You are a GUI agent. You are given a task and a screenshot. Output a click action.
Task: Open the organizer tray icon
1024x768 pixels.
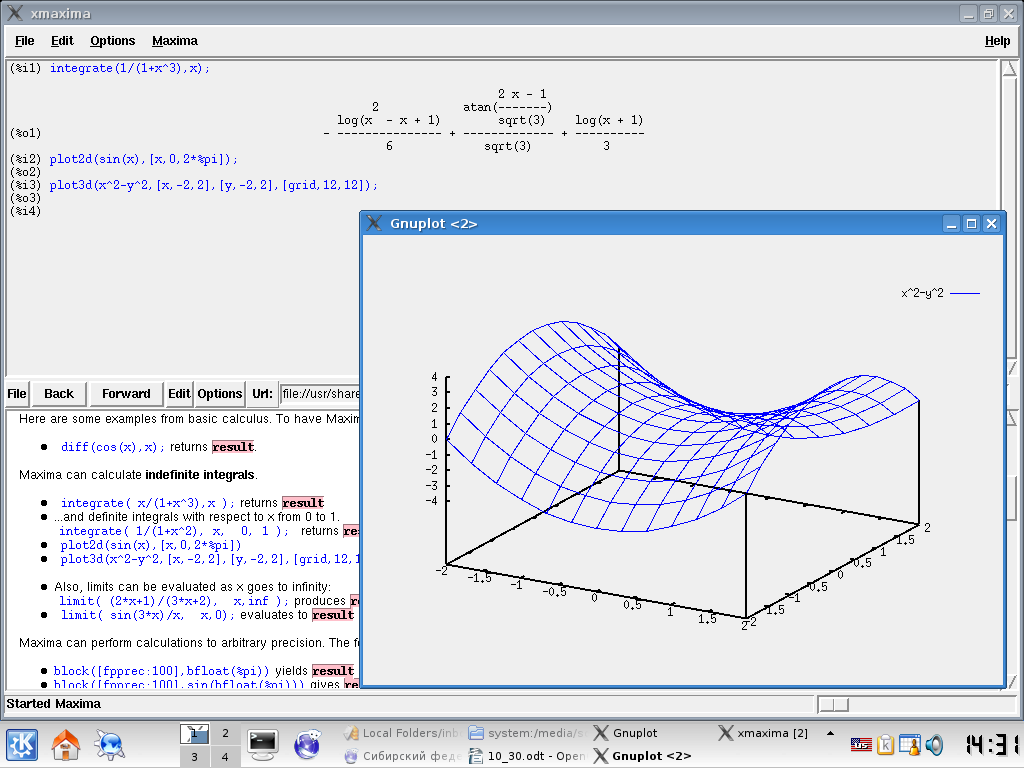pyautogui.click(x=910, y=744)
